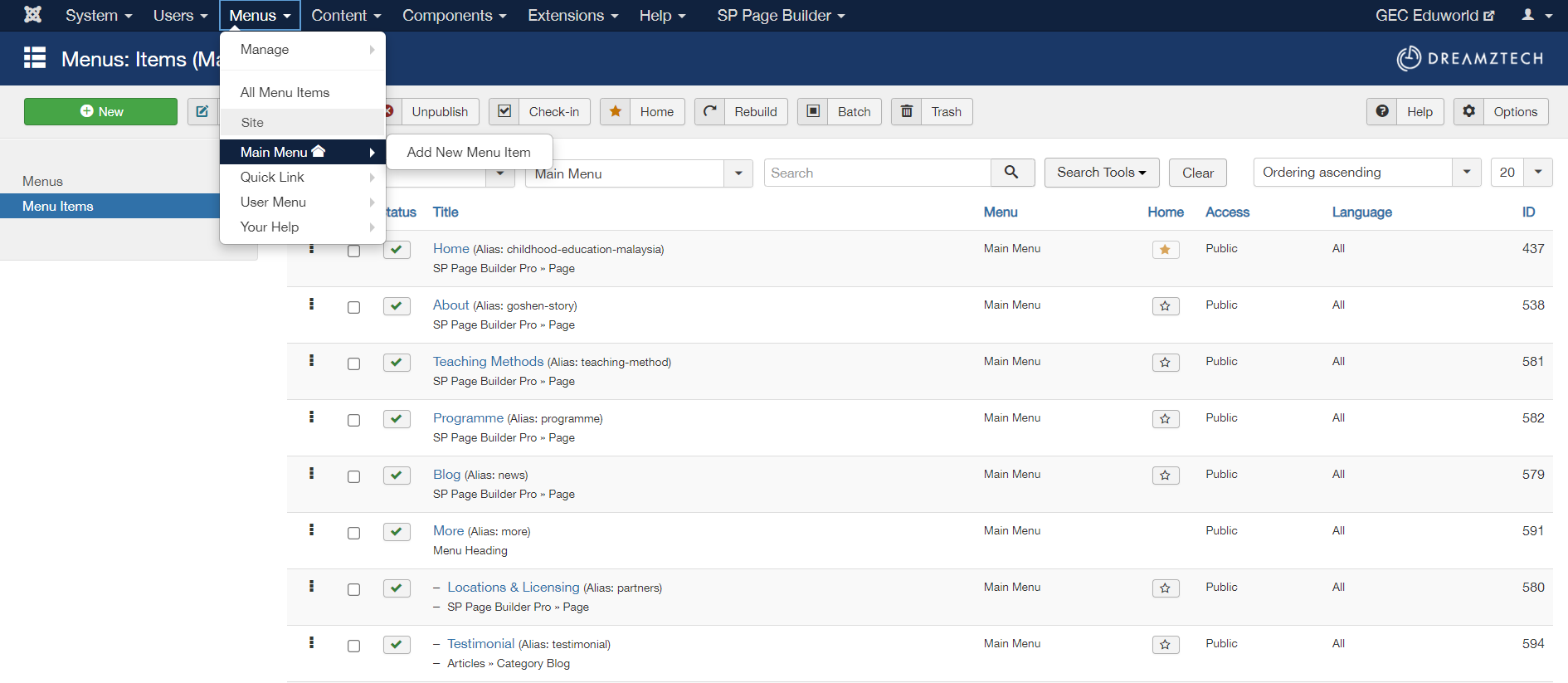The width and height of the screenshot is (1568, 683).
Task: Click the Clear button
Action: tap(1198, 173)
